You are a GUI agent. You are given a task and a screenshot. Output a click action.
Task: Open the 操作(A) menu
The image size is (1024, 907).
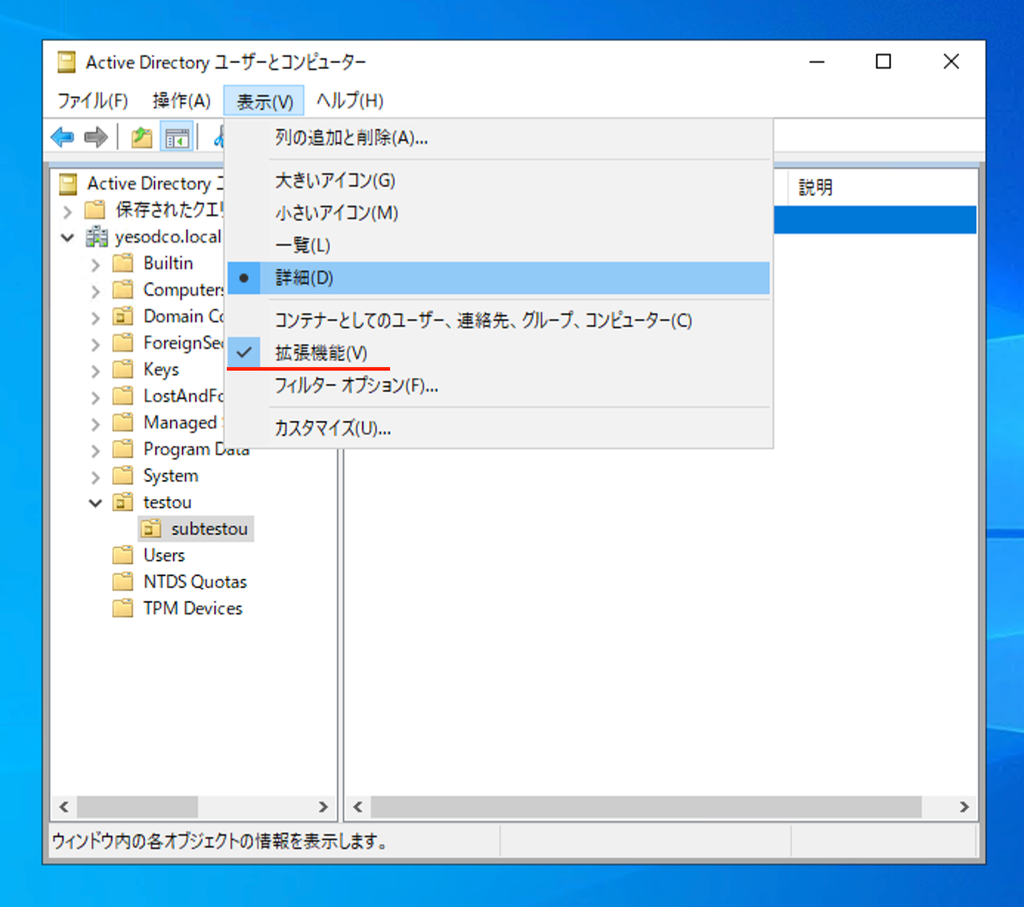click(182, 101)
